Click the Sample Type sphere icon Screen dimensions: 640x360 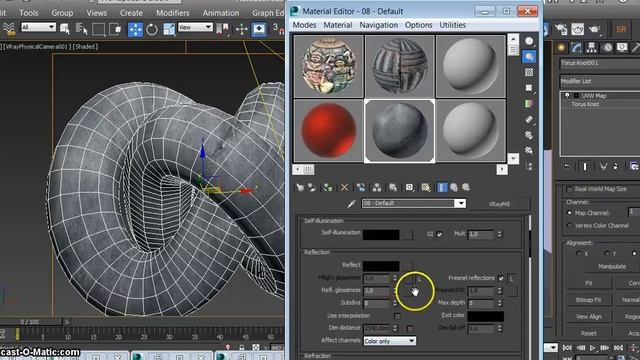[529, 41]
